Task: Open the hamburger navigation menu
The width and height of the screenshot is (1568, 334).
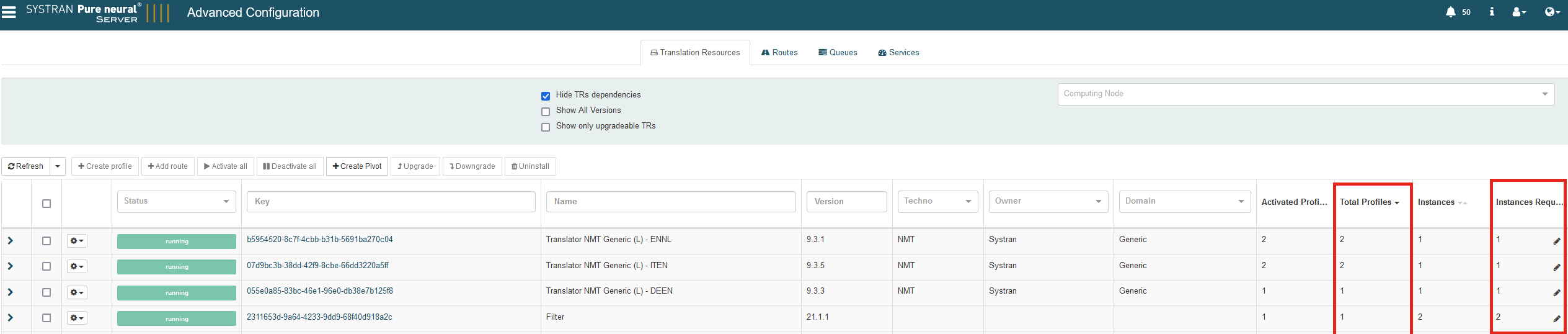Action: (x=9, y=12)
